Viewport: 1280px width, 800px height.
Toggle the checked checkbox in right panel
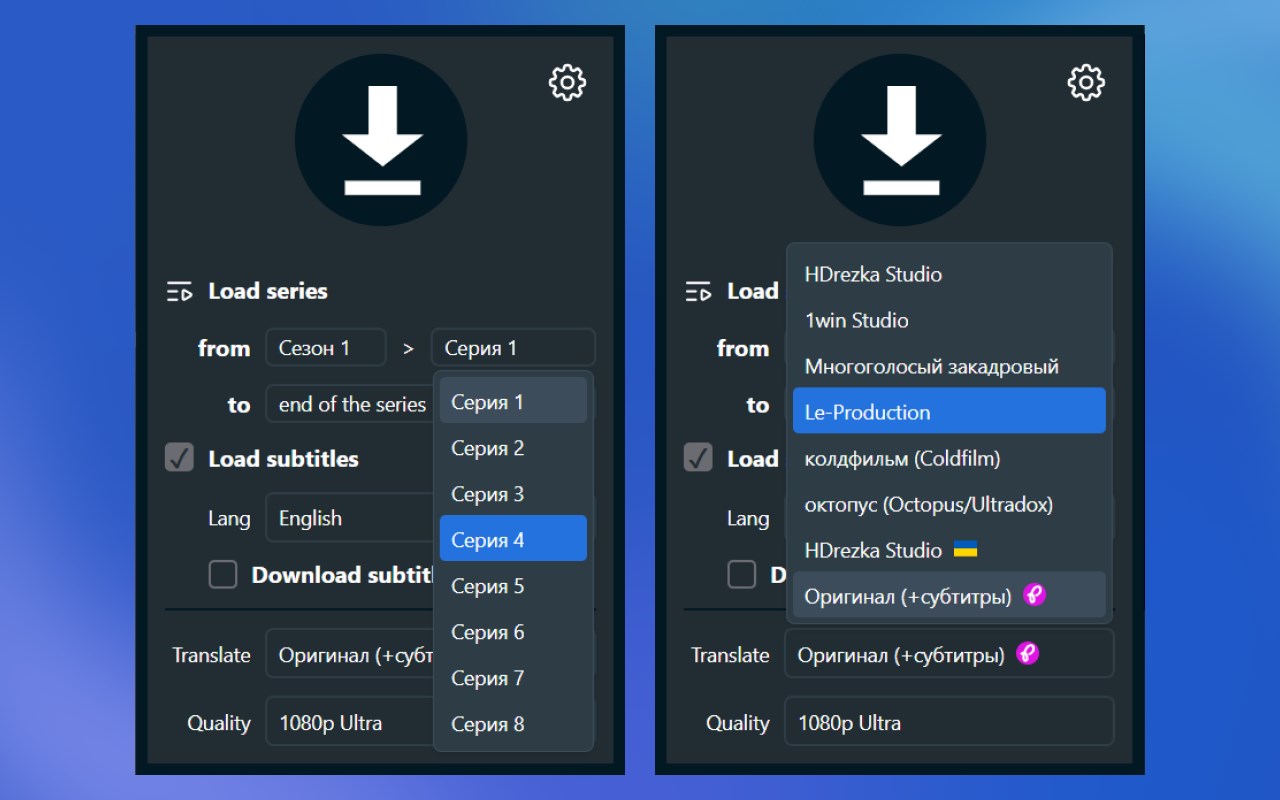[698, 459]
